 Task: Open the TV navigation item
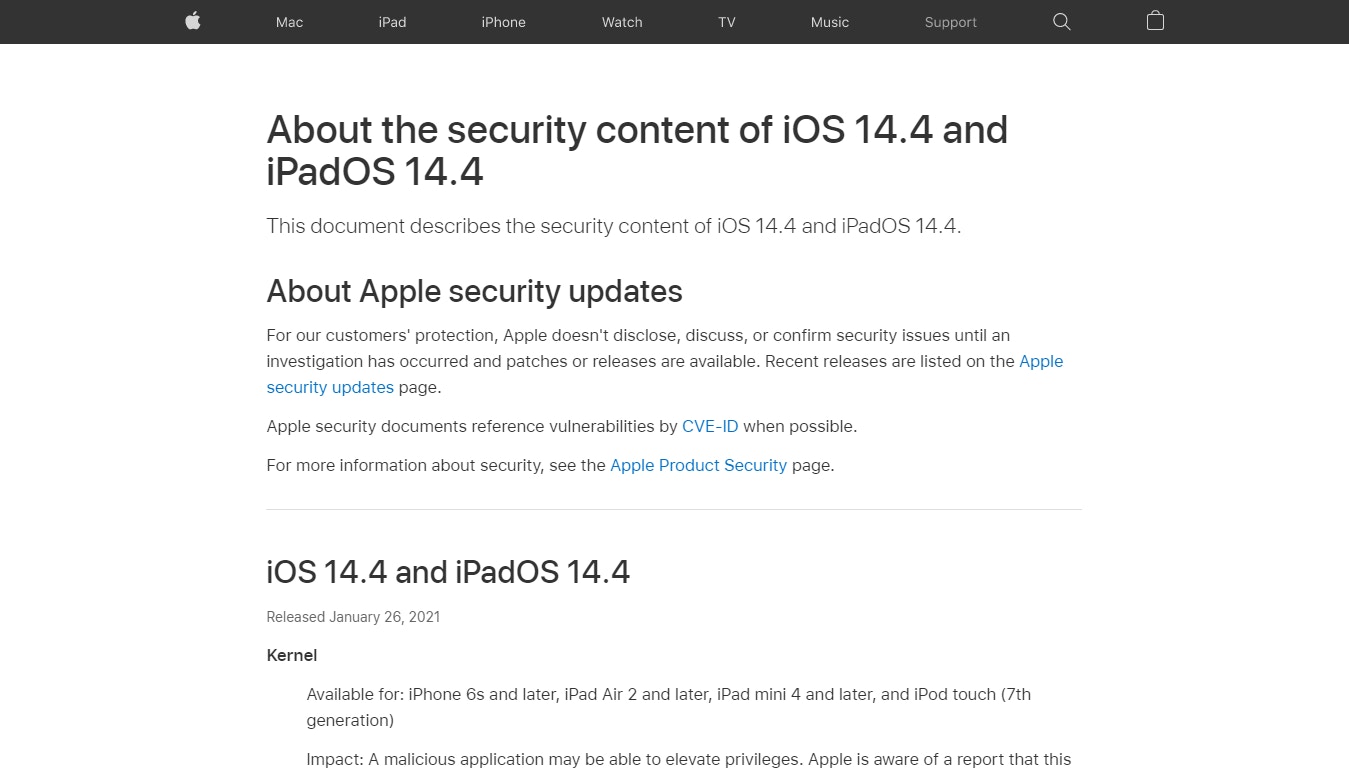(726, 22)
